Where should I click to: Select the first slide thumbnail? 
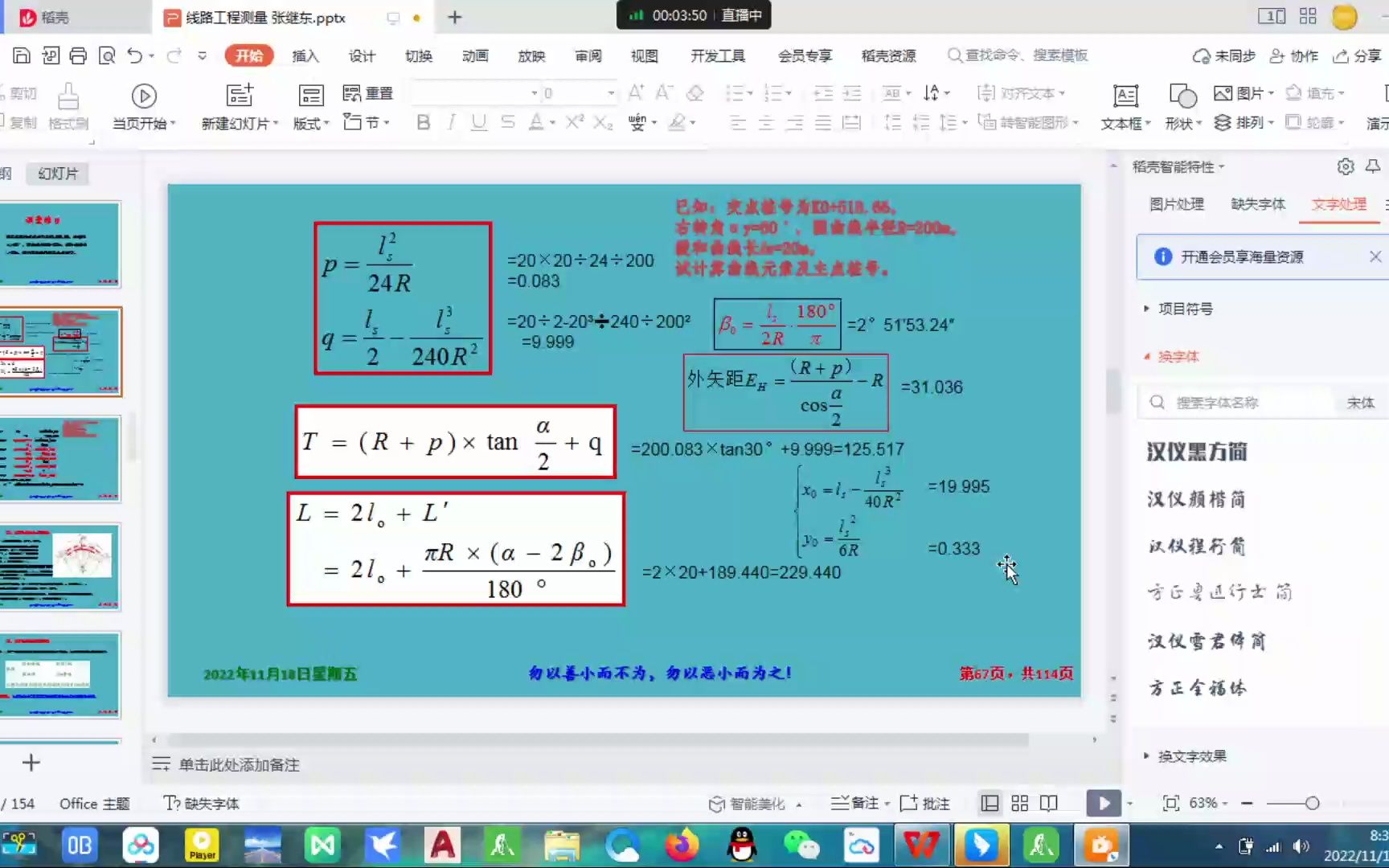(x=60, y=244)
